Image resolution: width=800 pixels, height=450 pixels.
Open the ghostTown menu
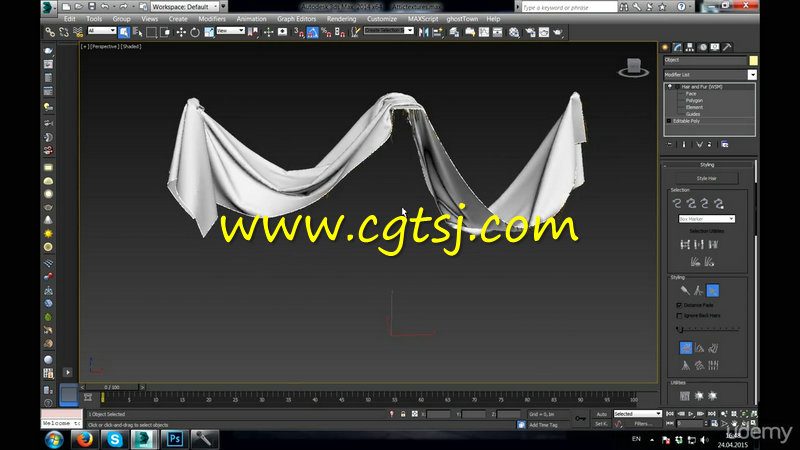click(462, 19)
